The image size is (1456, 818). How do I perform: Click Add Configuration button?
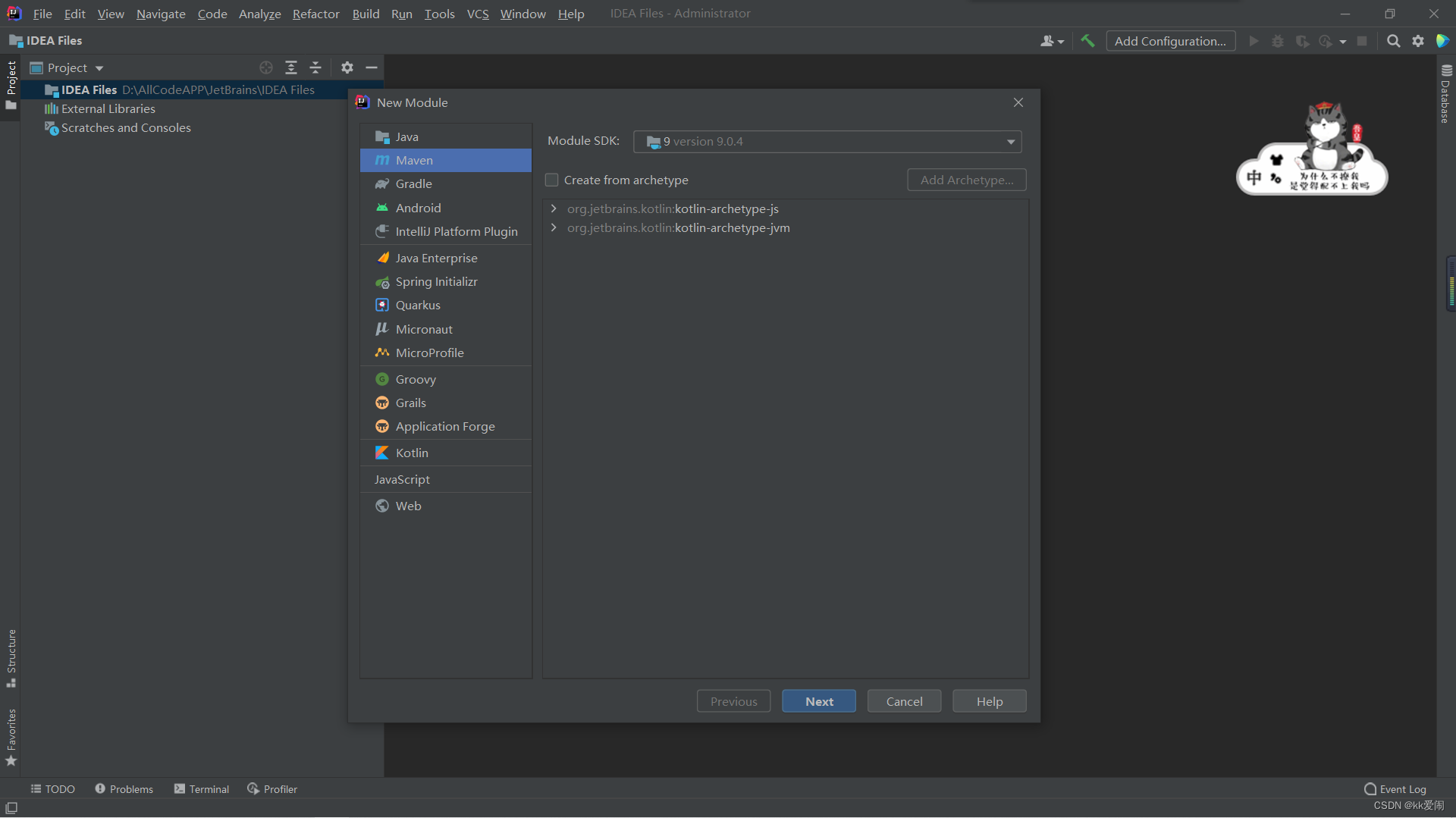[x=1170, y=41]
